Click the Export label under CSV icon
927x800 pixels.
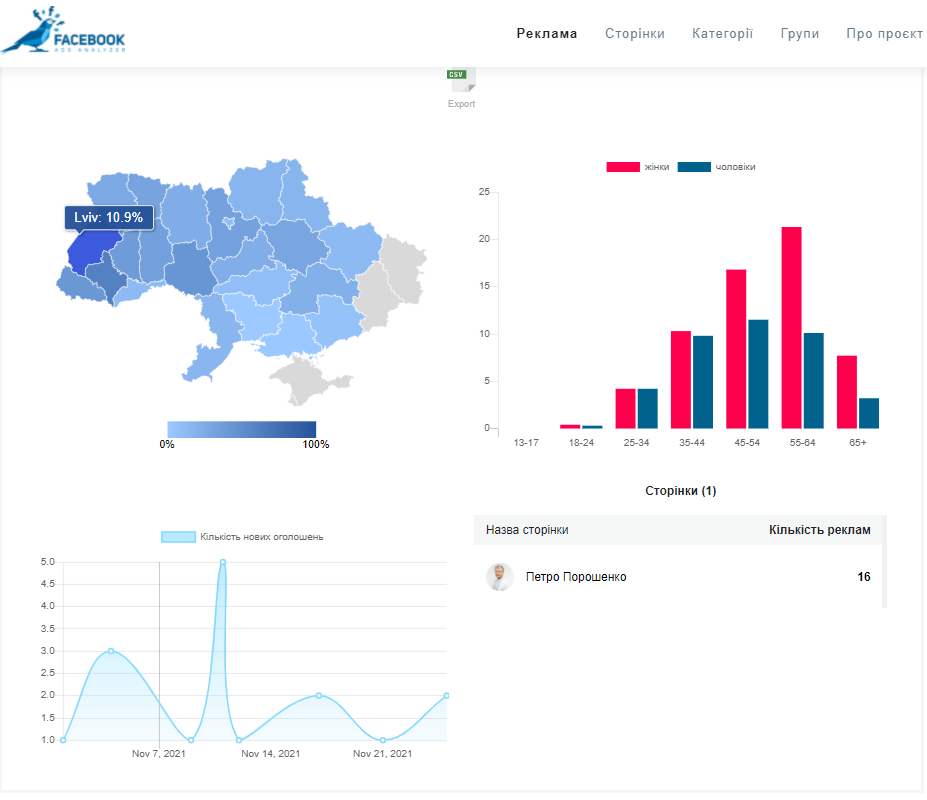click(461, 104)
